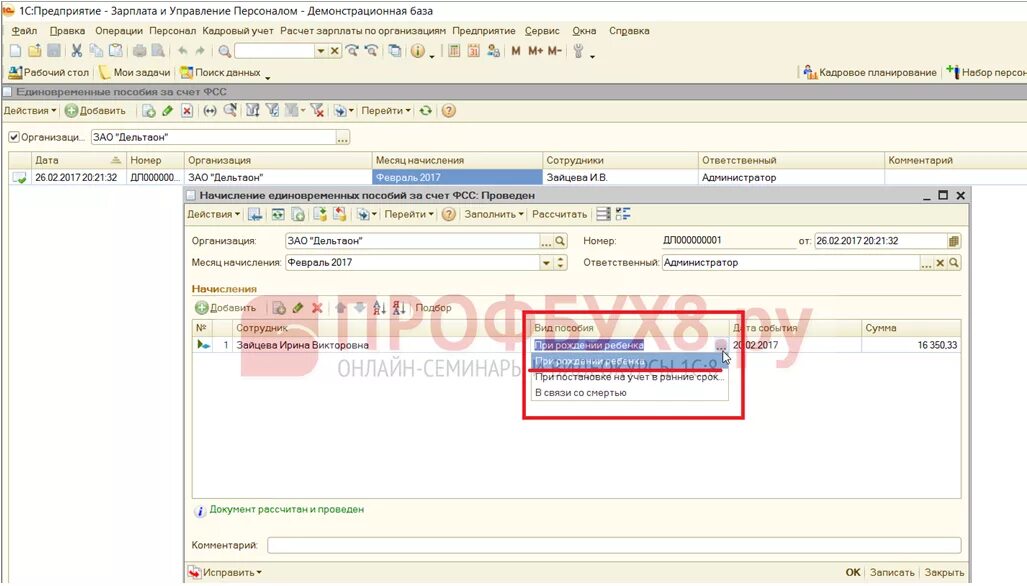This screenshot has height=586, width=1027.
Task: Open calendar picker beside document date field
Action: [x=954, y=241]
